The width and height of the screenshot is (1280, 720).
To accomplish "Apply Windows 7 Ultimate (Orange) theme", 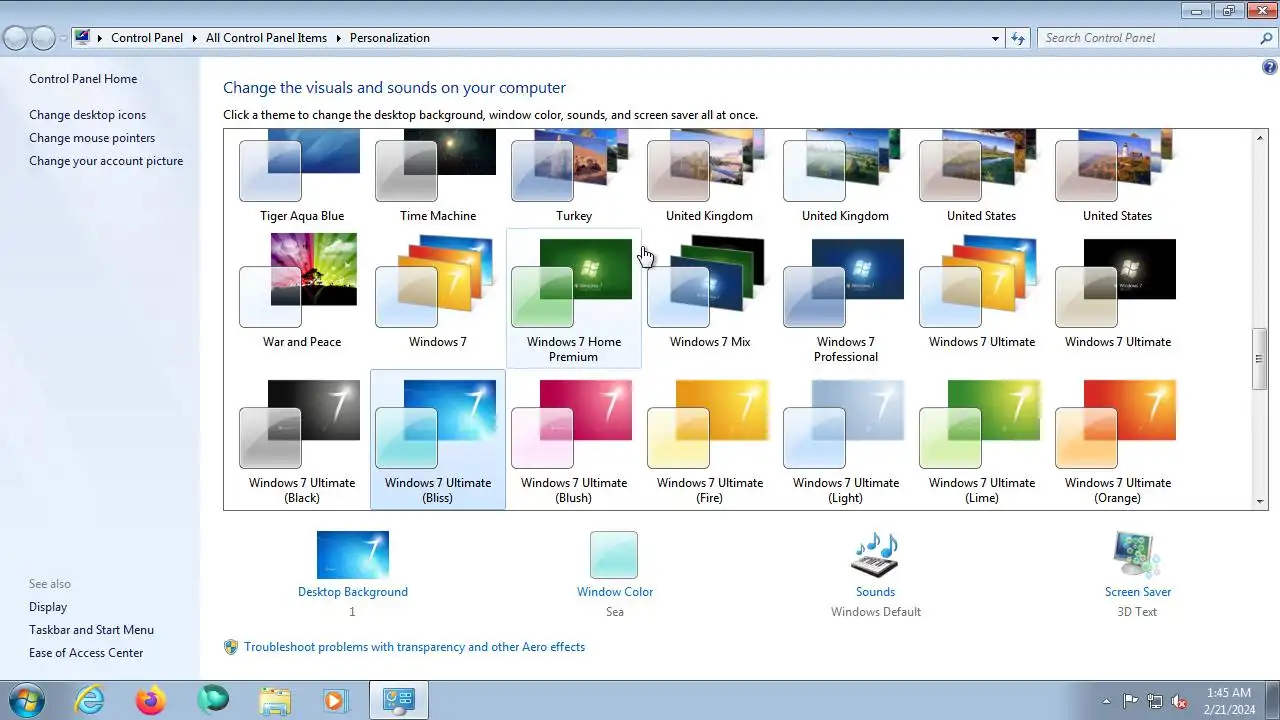I will click(x=1118, y=440).
